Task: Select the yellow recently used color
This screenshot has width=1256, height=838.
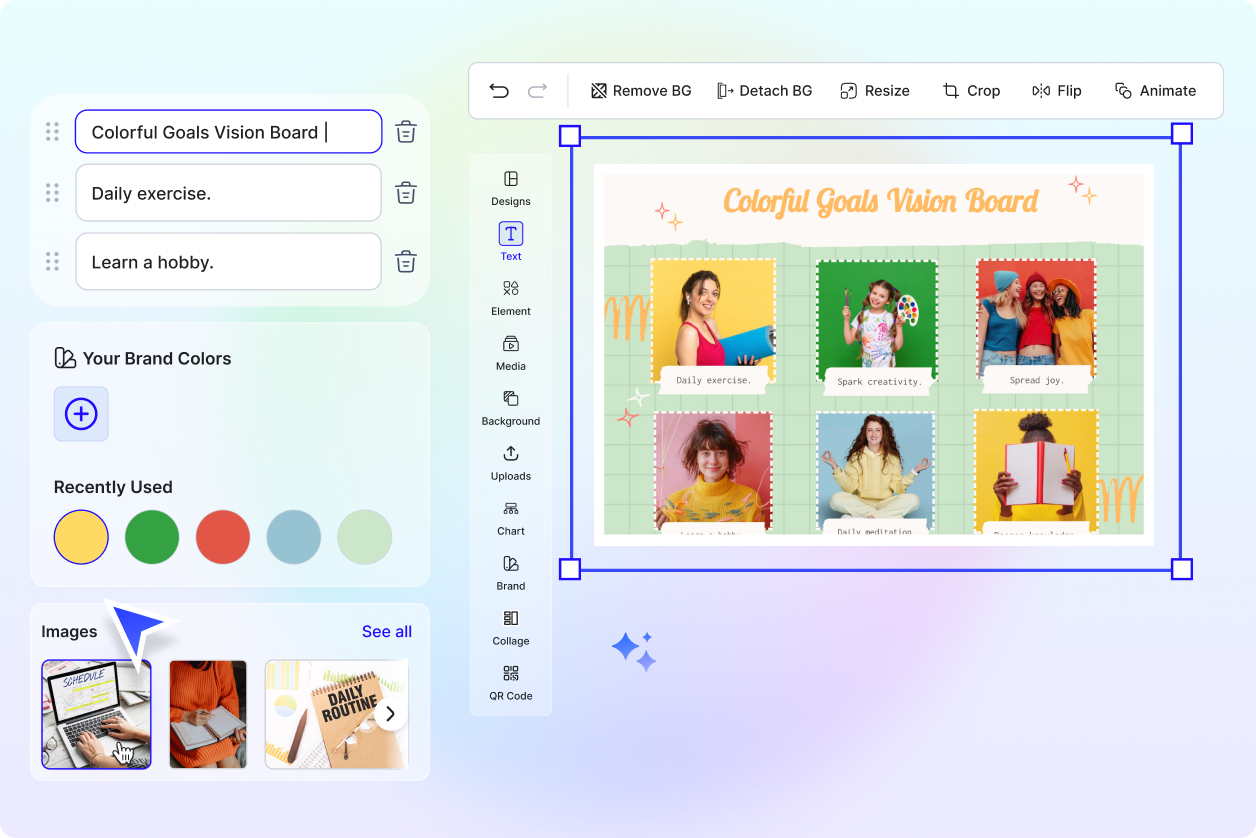Action: point(81,537)
